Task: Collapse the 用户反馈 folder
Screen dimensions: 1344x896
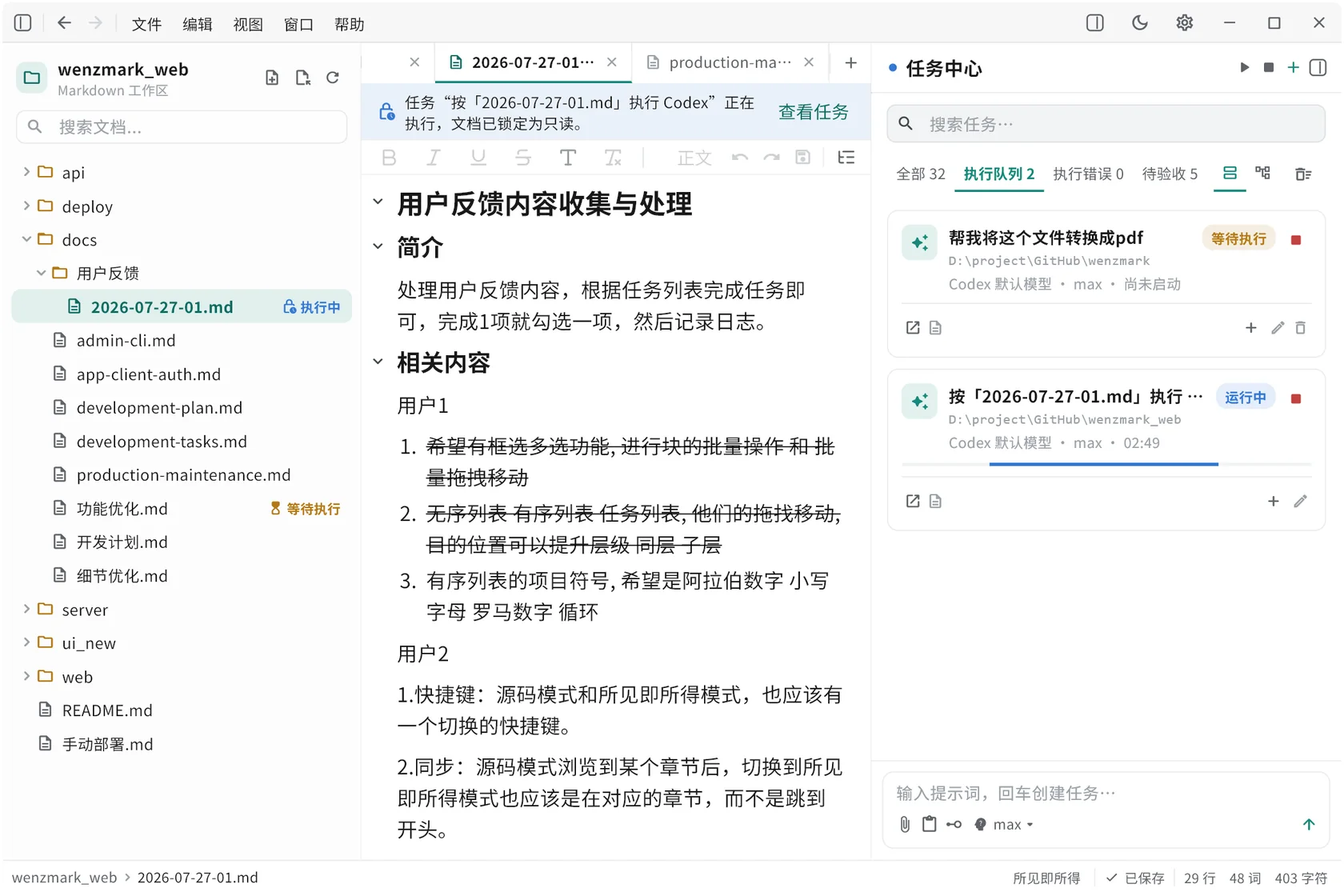Action: click(x=41, y=273)
